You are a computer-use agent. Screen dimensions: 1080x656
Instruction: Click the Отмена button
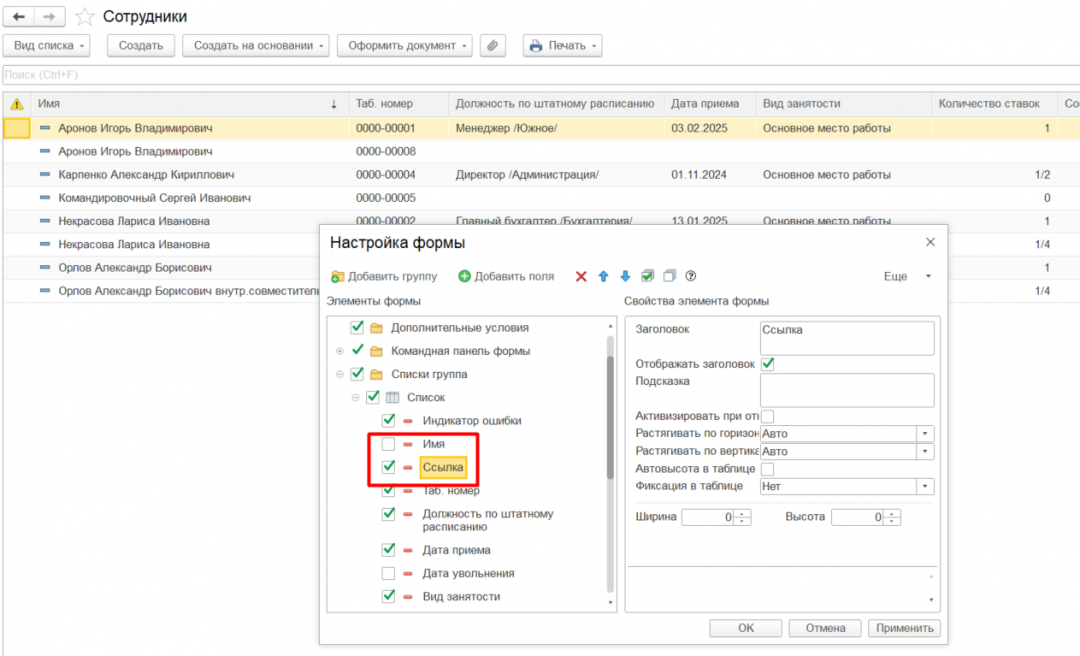pos(825,628)
